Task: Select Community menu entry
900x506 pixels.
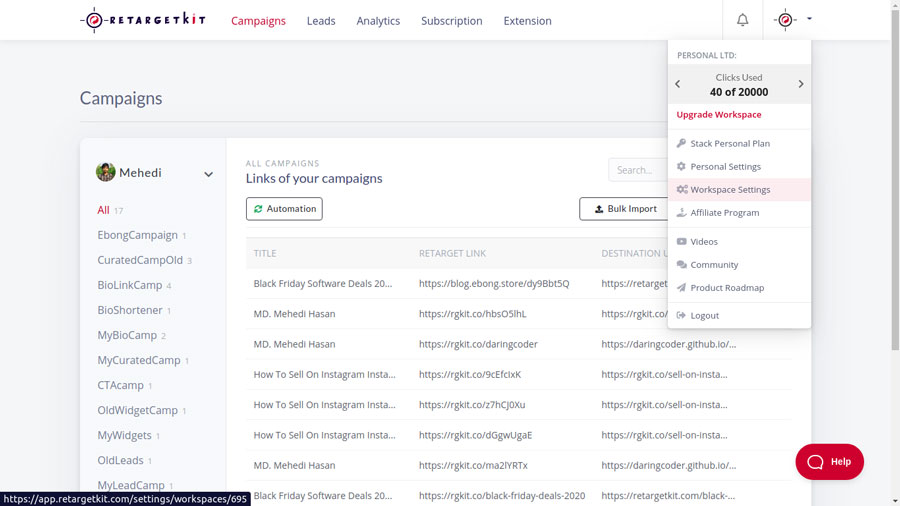Action: pyautogui.click(x=739, y=264)
